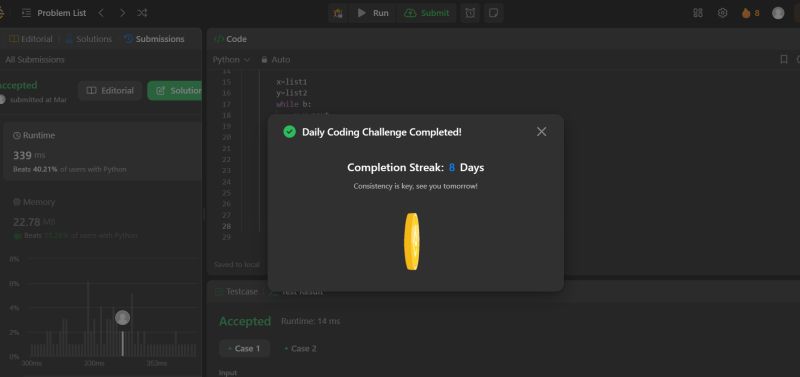Pick a random problem shuffle icon
Image resolution: width=800 pixels, height=377 pixels.
coord(142,13)
